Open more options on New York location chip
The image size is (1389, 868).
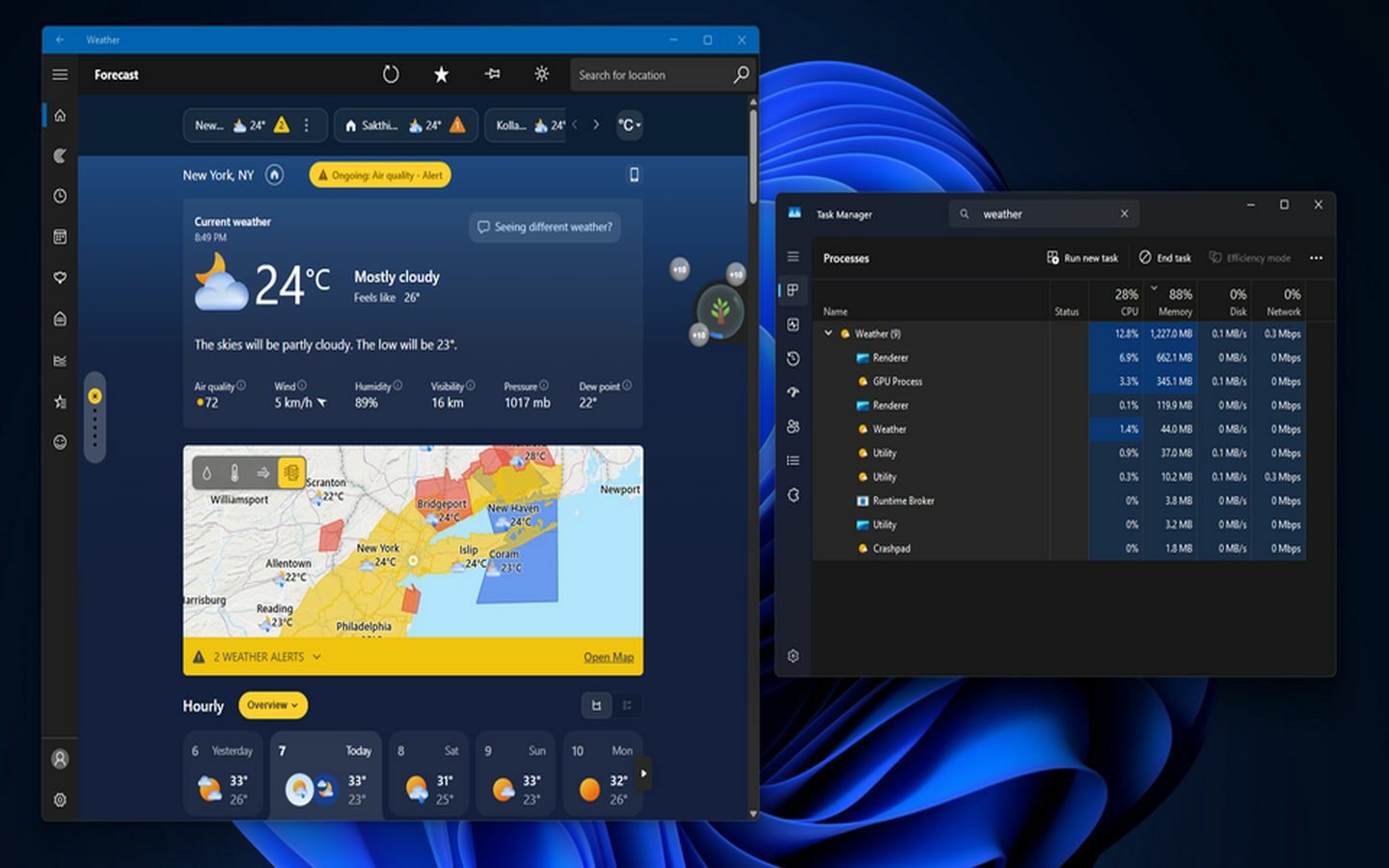pyautogui.click(x=307, y=125)
